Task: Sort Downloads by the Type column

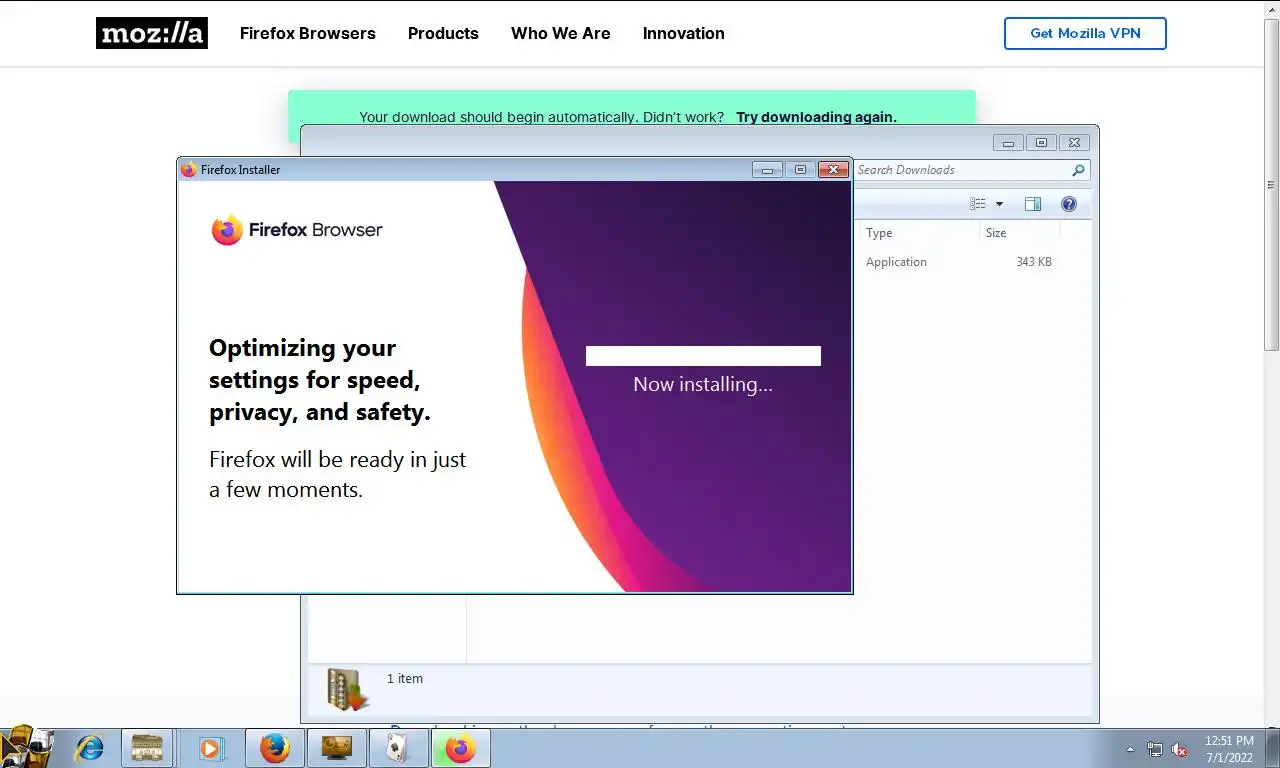Action: (x=918, y=233)
